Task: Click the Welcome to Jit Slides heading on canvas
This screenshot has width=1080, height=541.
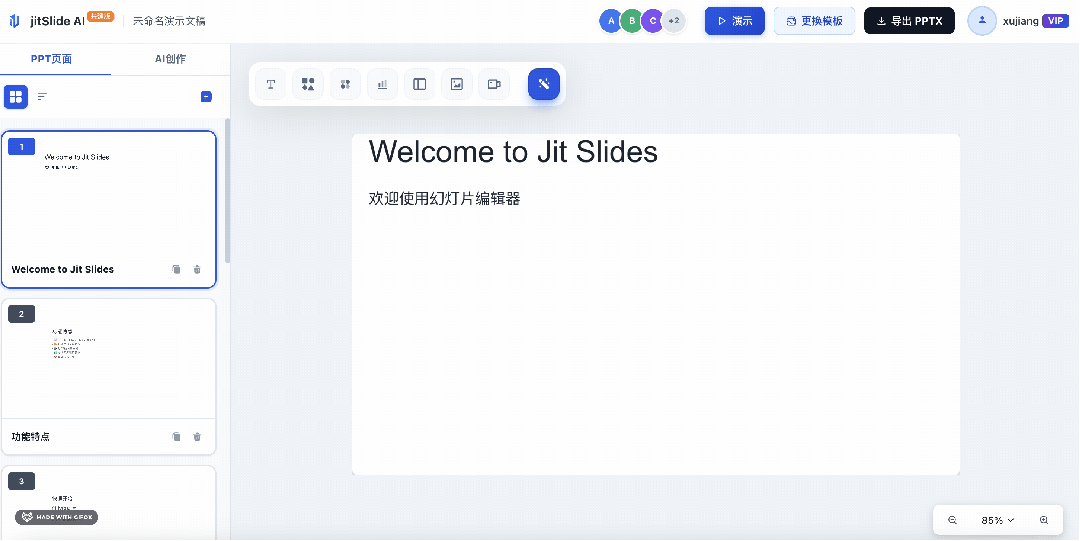Action: click(x=513, y=152)
